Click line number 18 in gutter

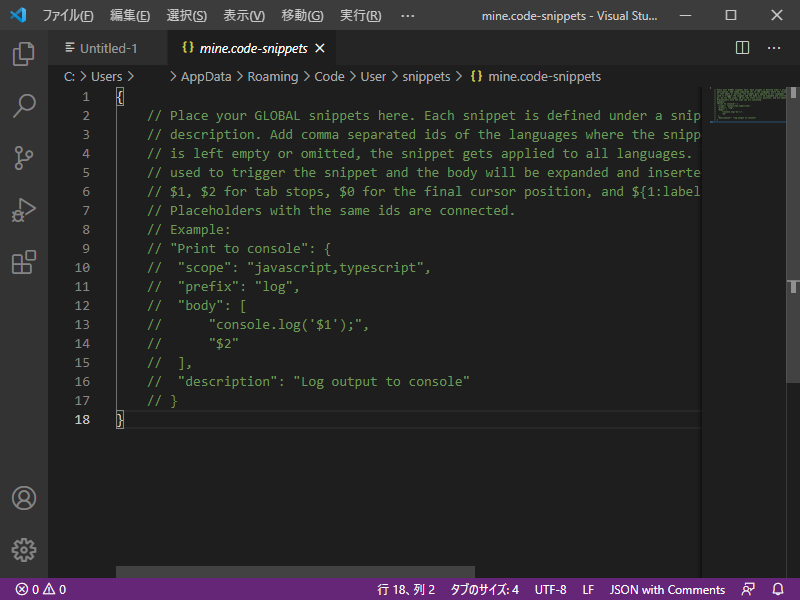[x=82, y=419]
